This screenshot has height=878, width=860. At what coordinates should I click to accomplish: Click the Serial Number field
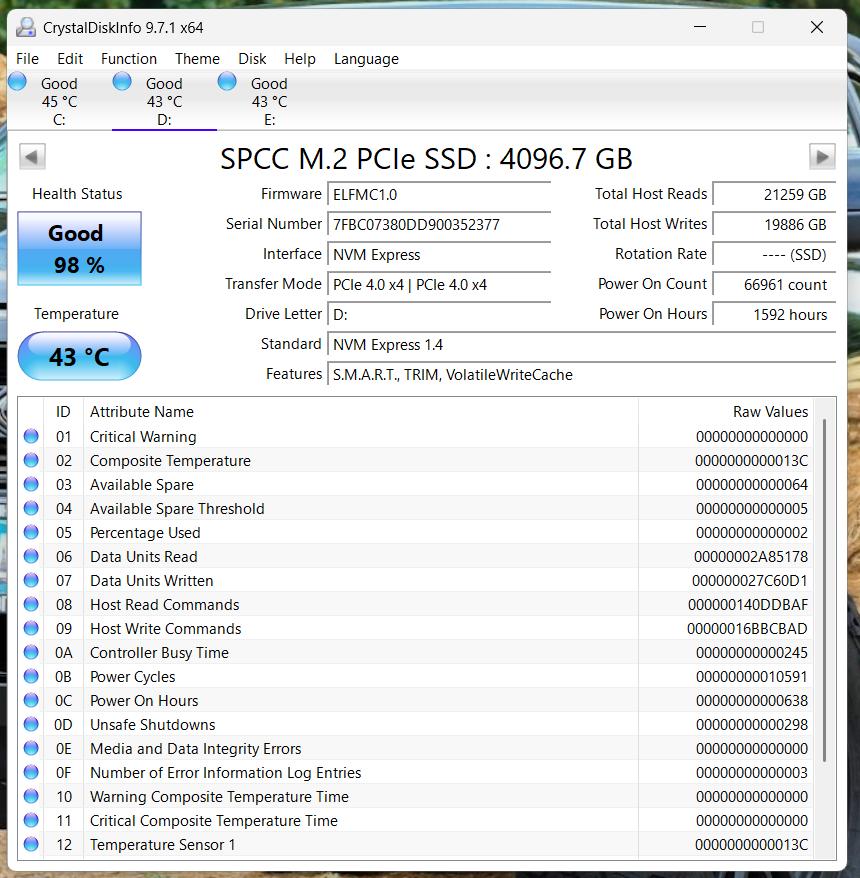point(440,225)
